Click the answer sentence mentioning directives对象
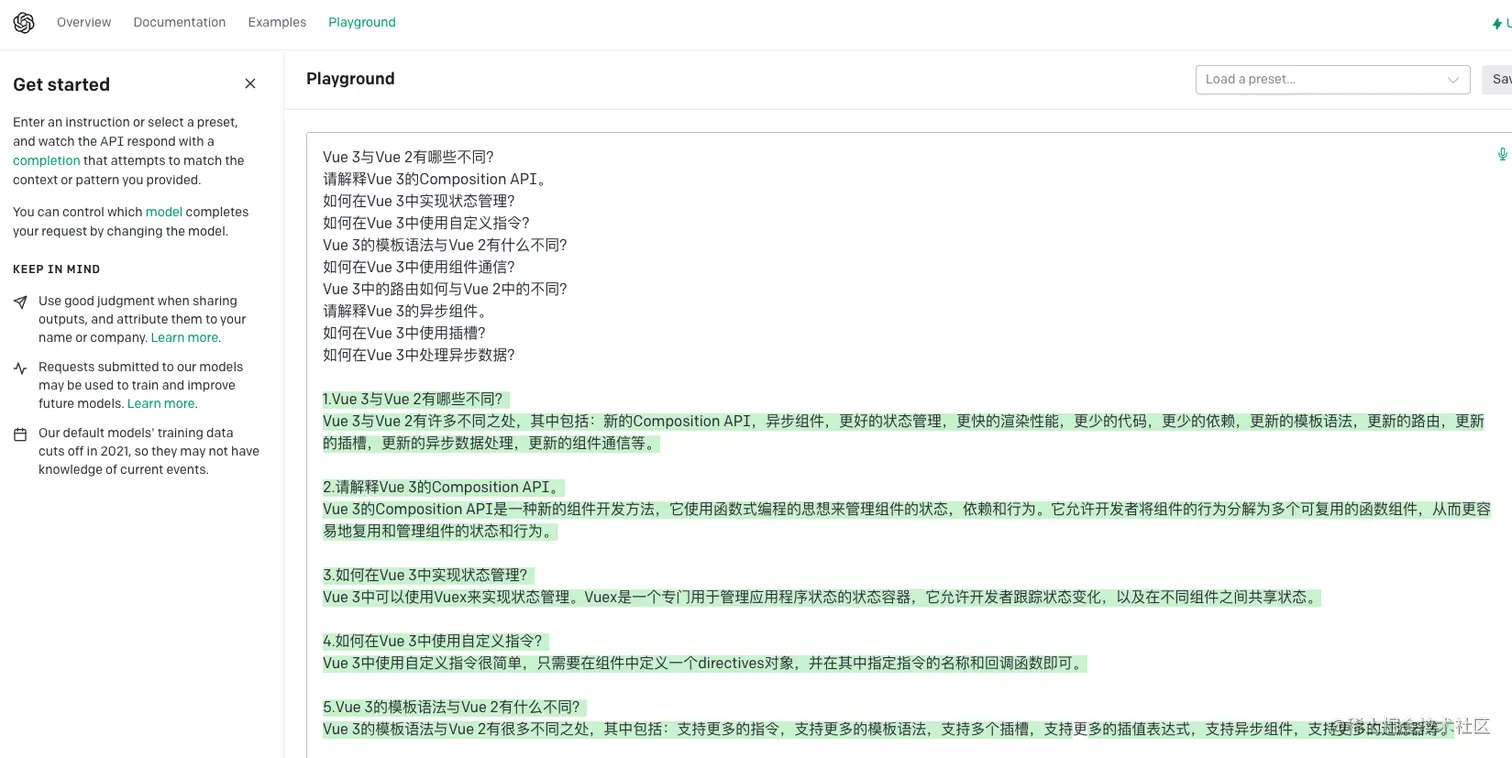This screenshot has width=1512, height=758. tap(704, 663)
